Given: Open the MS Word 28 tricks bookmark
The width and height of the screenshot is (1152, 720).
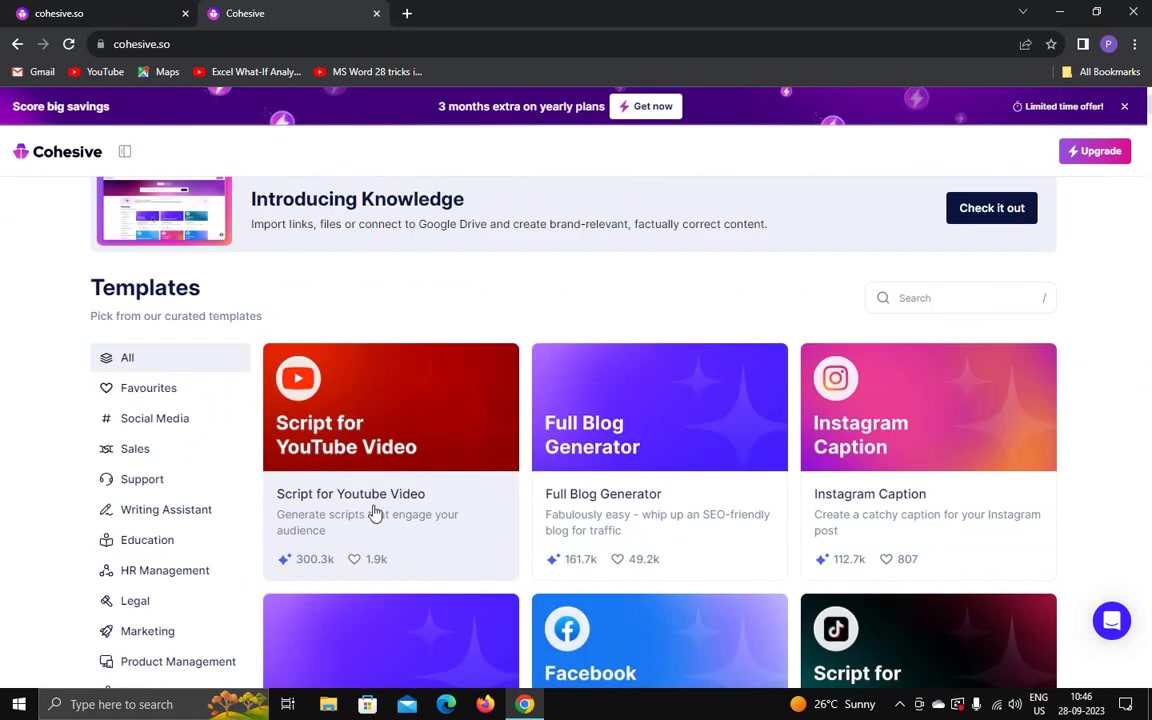Looking at the screenshot, I should [368, 72].
